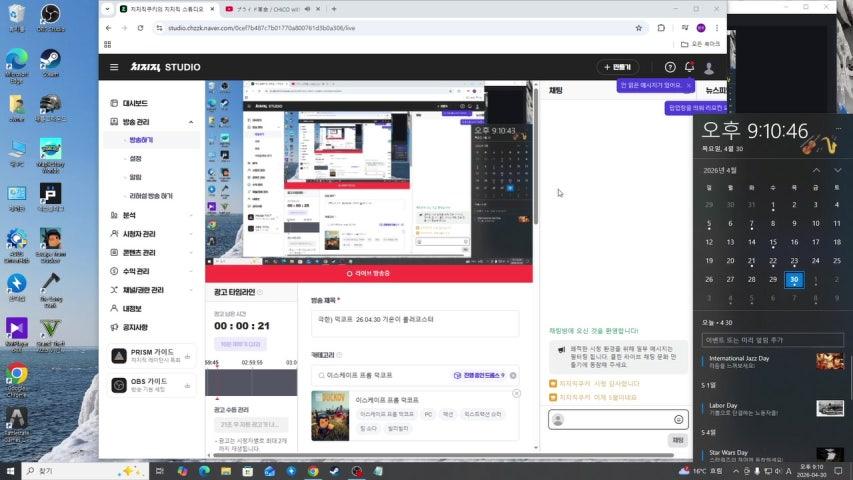Dismiss the unread message tooltip

689,85
